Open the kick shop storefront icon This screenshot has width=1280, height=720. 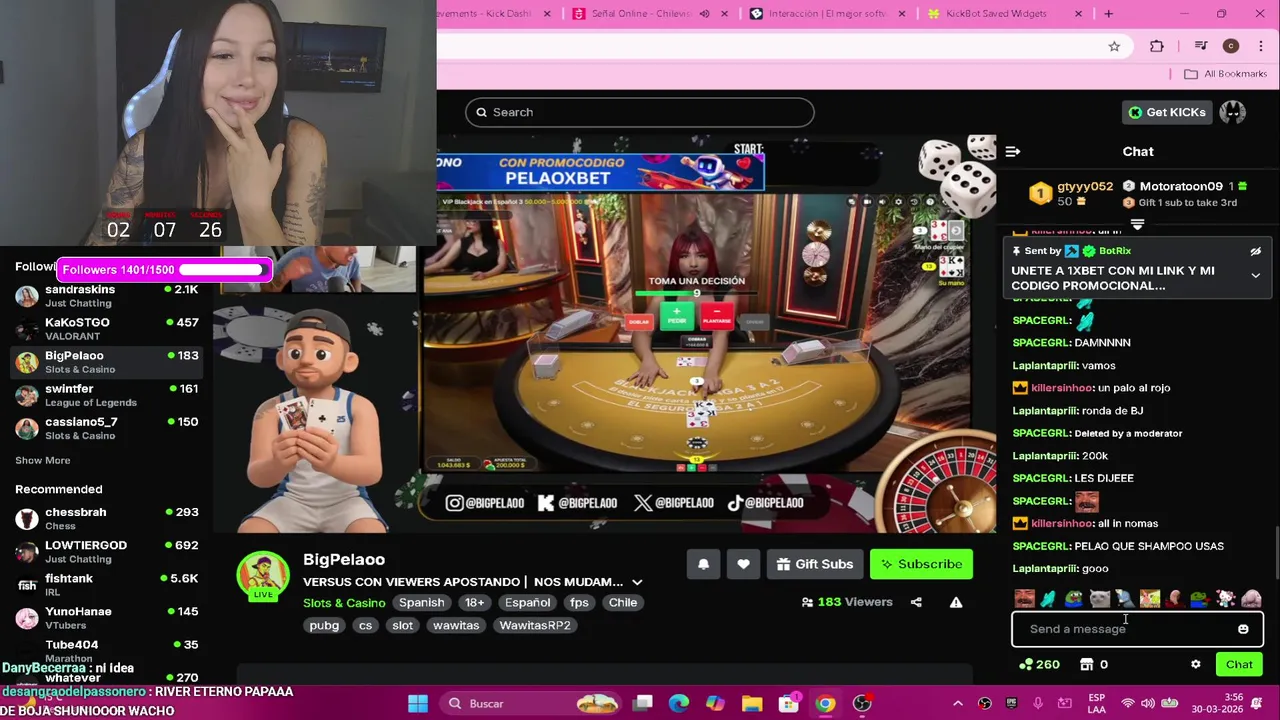pos(1087,664)
